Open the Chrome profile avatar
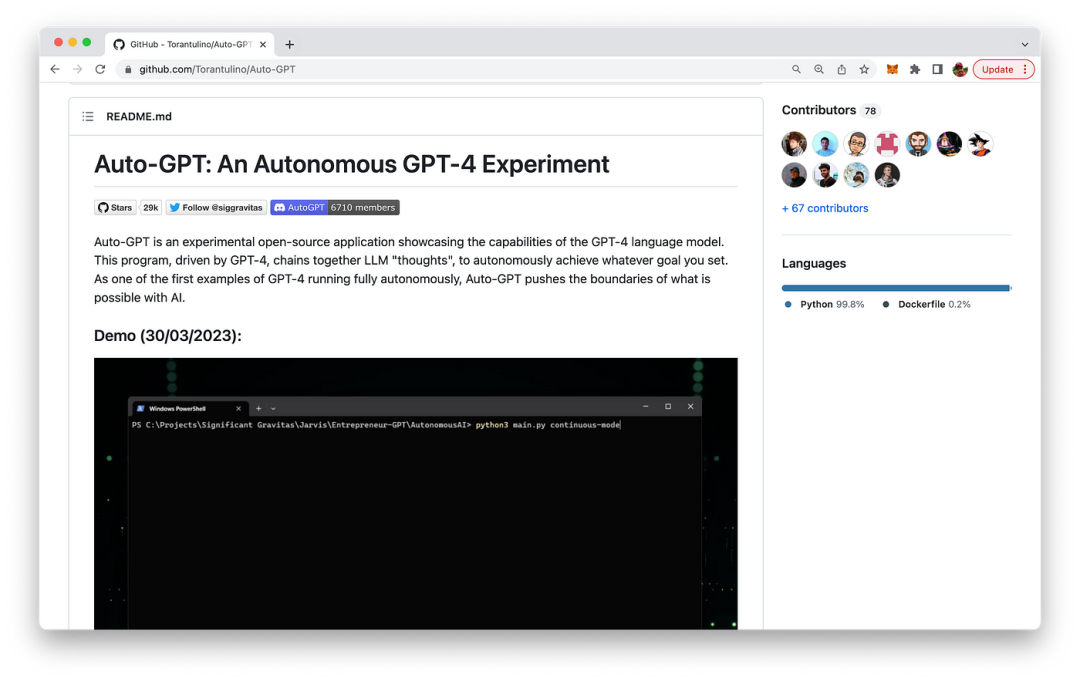 (x=960, y=70)
